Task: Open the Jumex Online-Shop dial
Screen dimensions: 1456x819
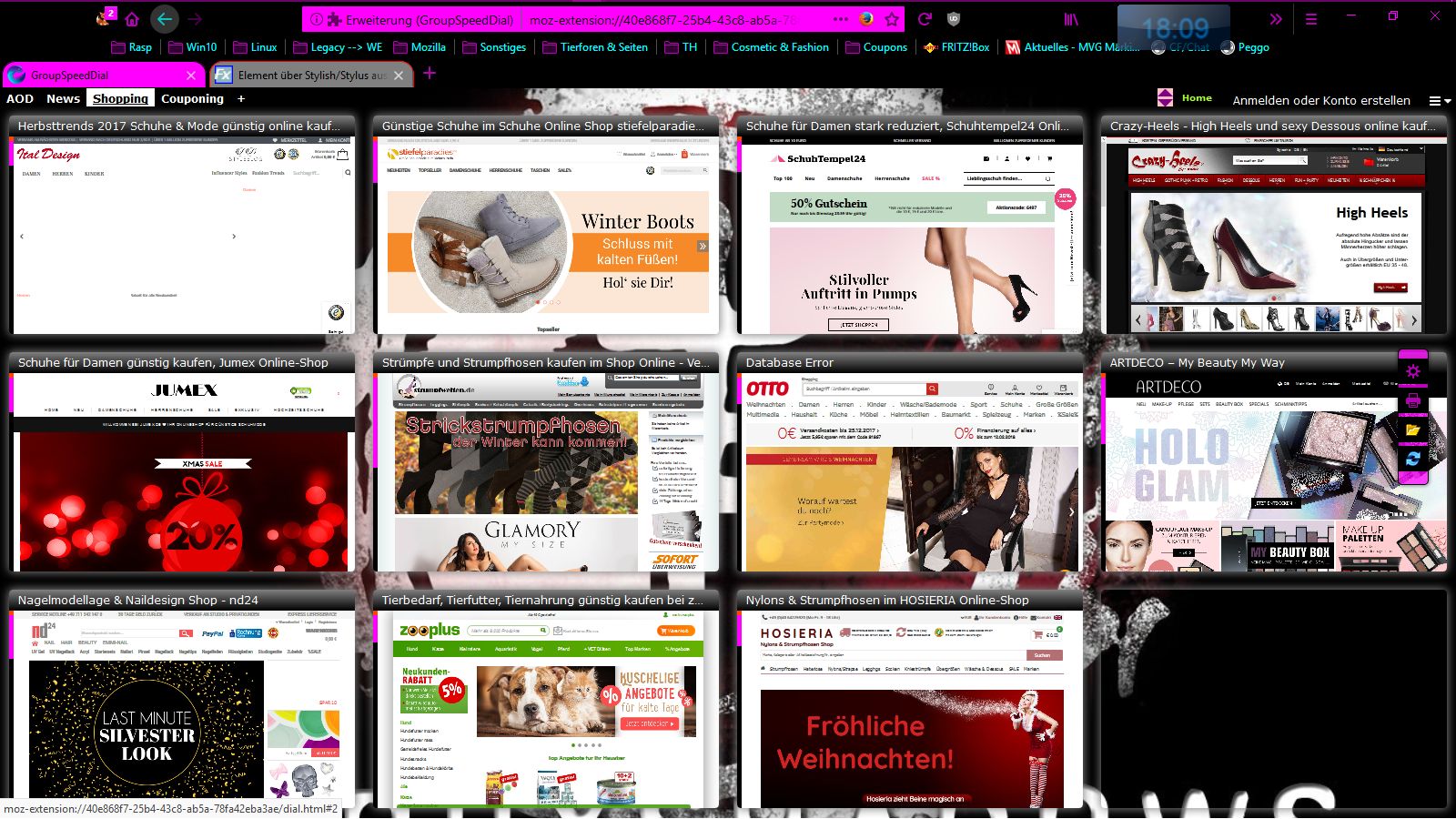Action: click(182, 462)
